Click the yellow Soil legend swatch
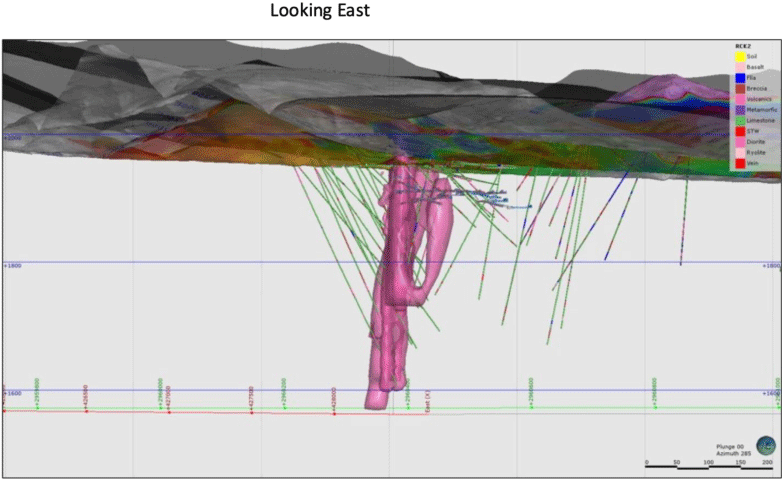Screen dimensions: 784x480 tap(740, 57)
